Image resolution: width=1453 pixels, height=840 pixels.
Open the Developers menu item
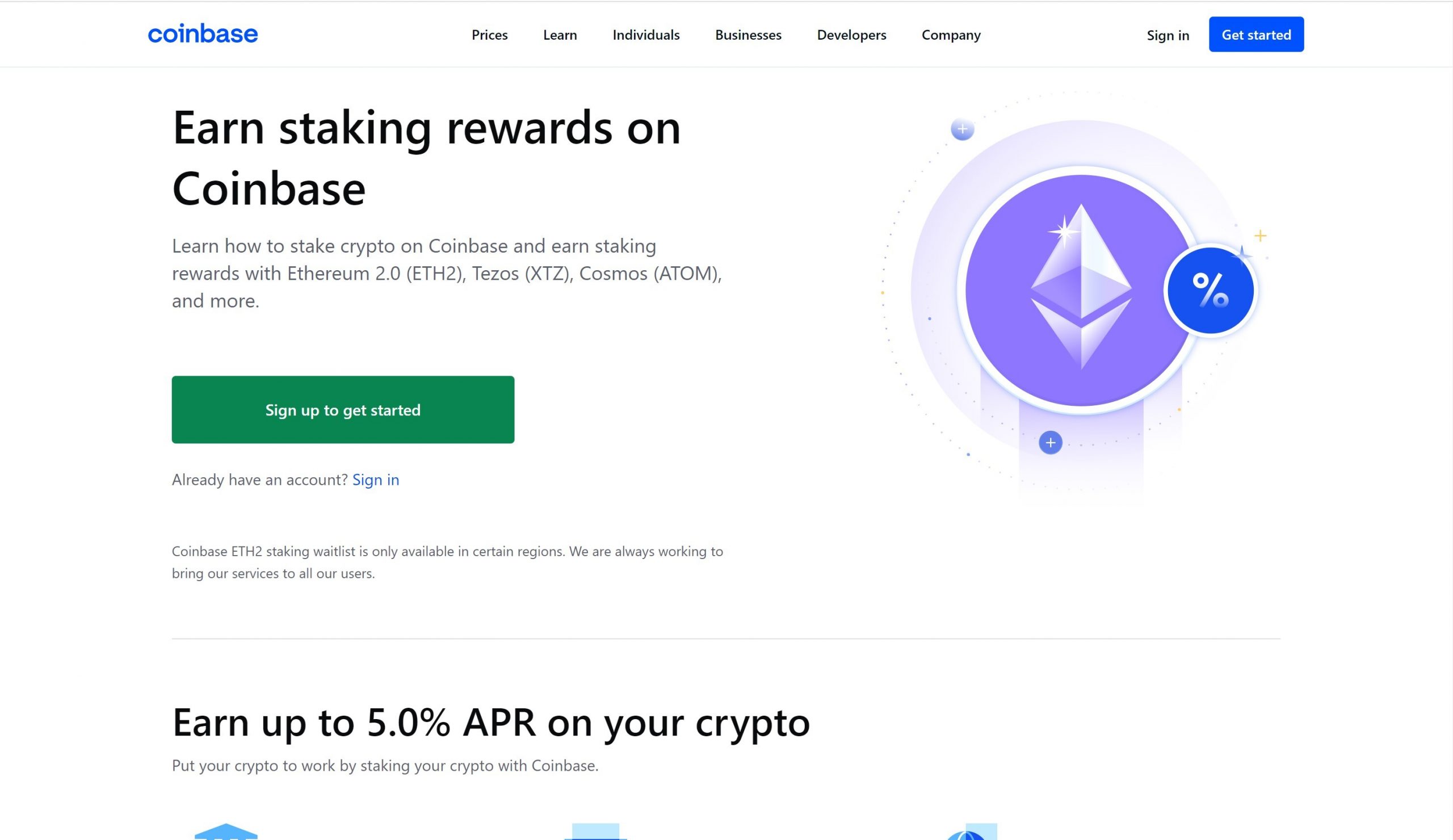coord(851,35)
